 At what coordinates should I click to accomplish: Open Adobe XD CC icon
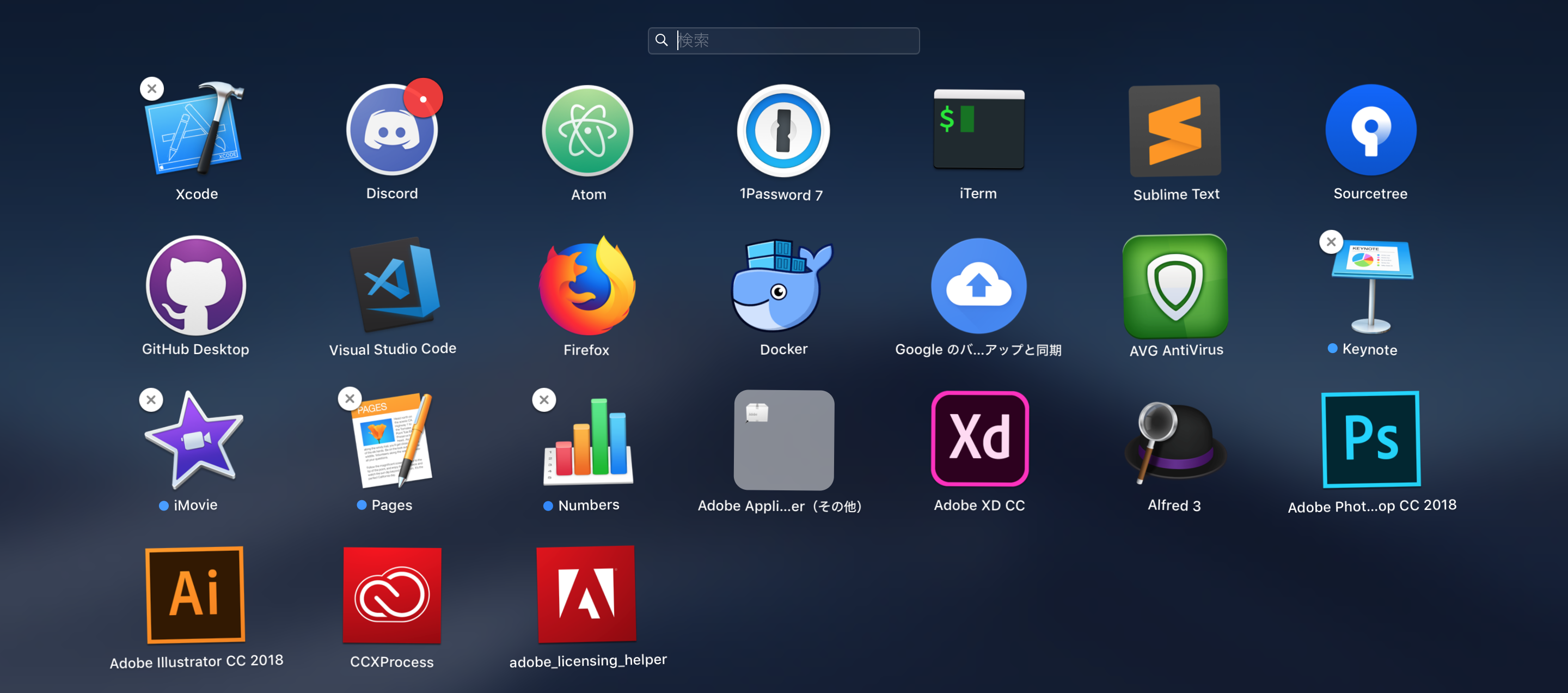[x=979, y=439]
